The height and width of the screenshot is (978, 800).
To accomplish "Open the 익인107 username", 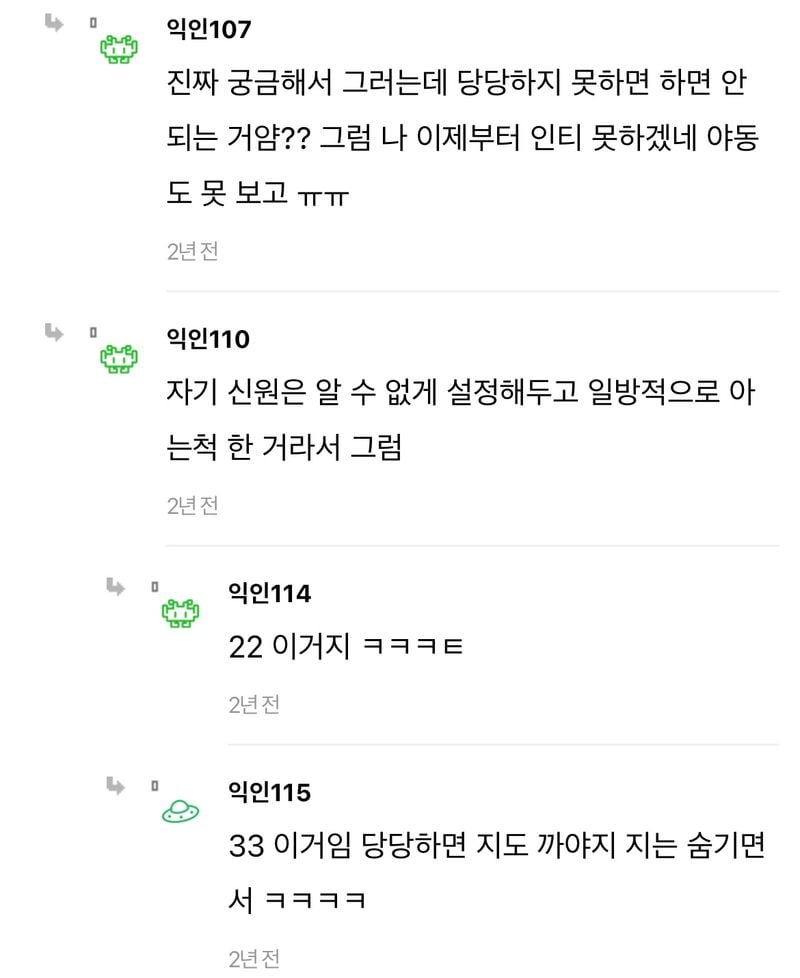I will point(208,29).
